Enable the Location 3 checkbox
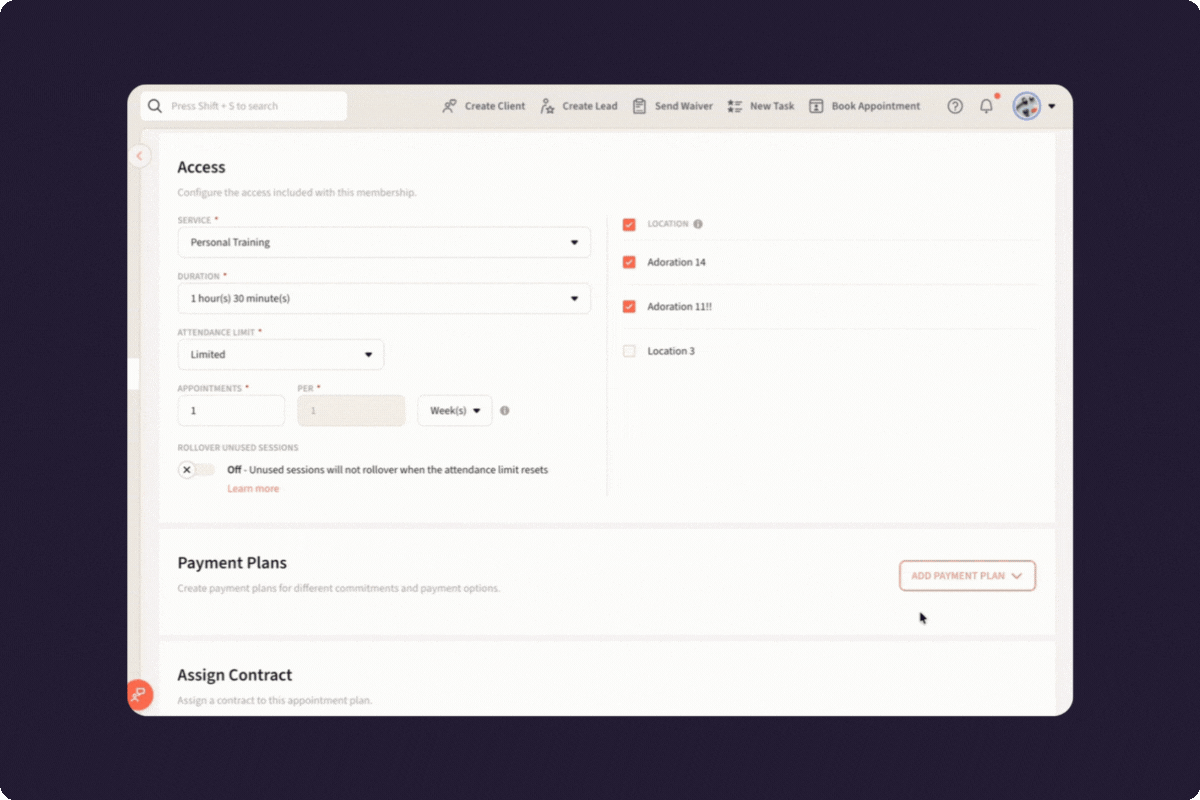Image resolution: width=1200 pixels, height=800 pixels. click(629, 350)
